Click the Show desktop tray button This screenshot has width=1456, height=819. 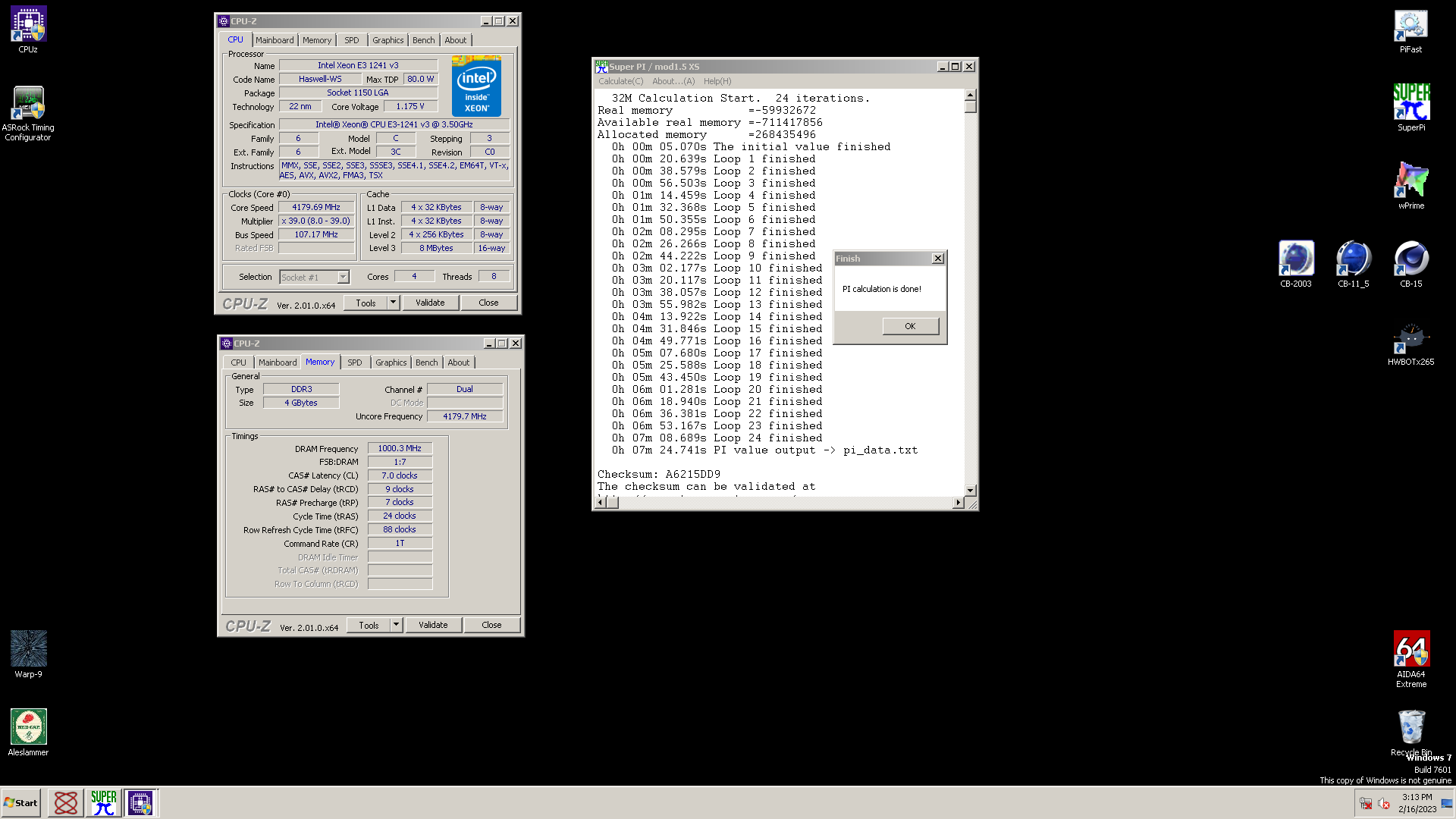click(x=1446, y=803)
